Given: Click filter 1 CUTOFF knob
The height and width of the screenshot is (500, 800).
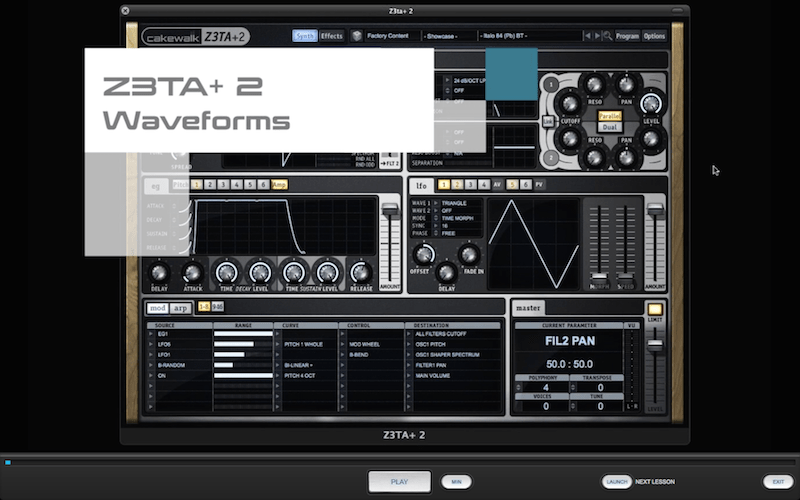Looking at the screenshot, I should click(569, 104).
